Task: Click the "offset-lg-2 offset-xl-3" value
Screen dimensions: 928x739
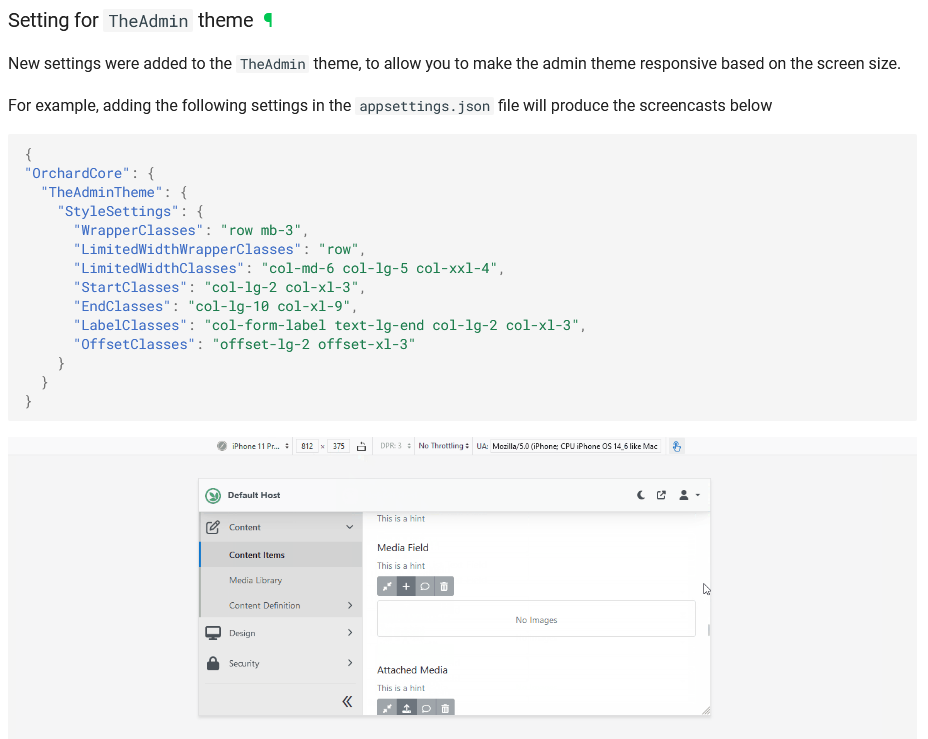Action: coord(314,344)
